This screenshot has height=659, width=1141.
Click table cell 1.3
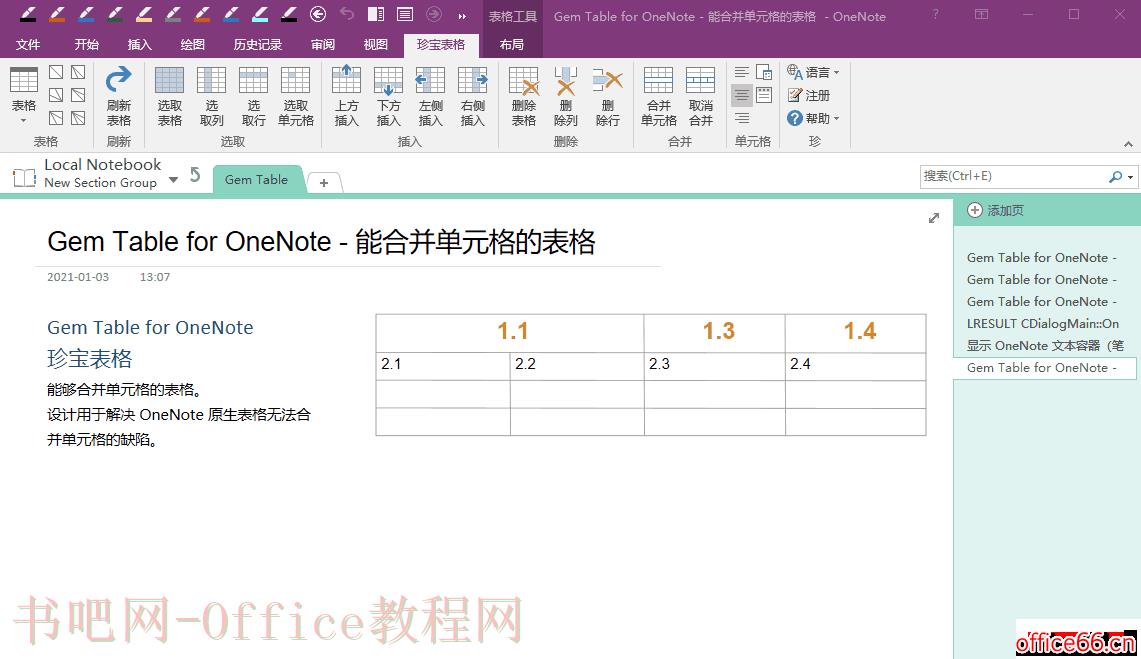715,332
